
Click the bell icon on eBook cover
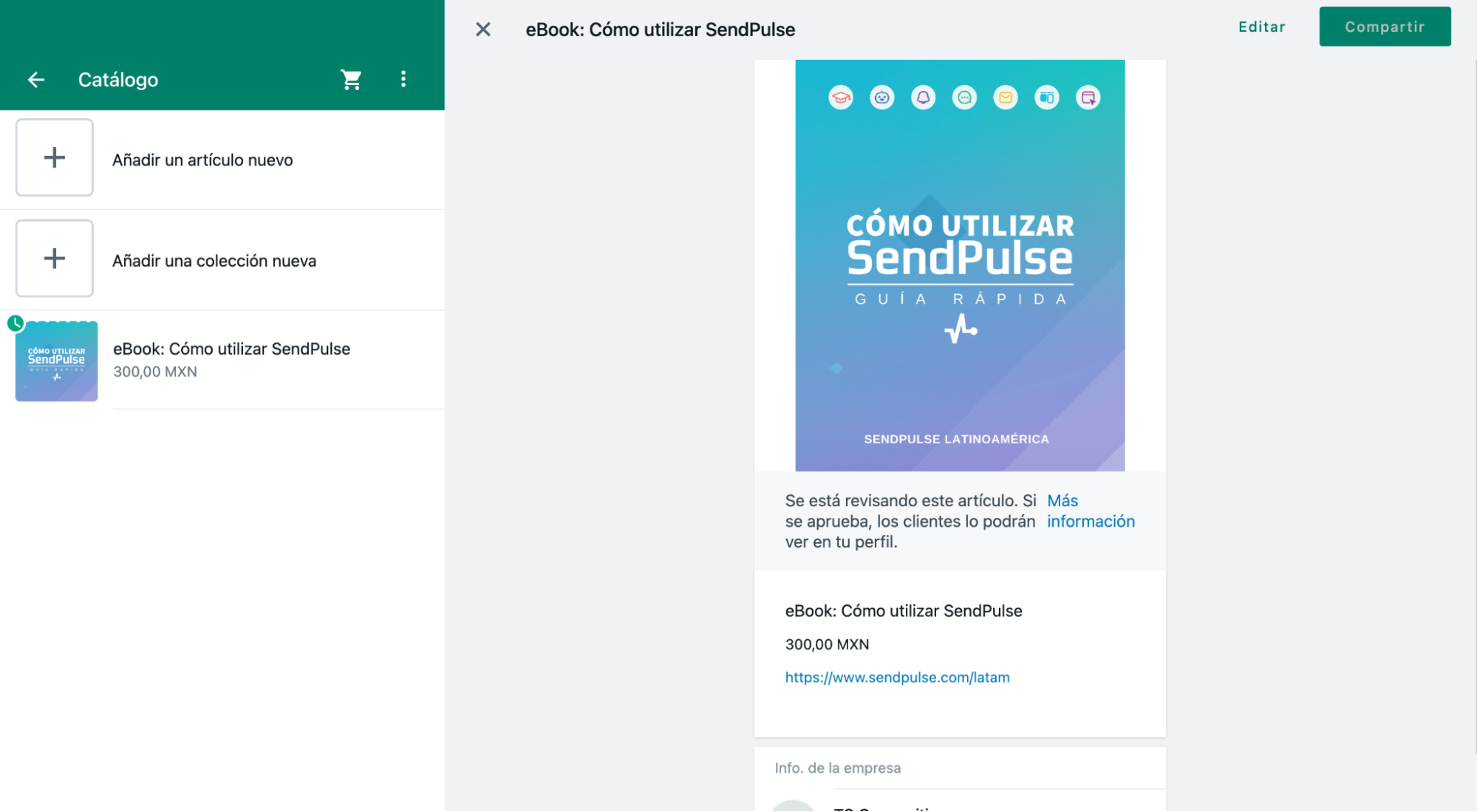pos(923,98)
